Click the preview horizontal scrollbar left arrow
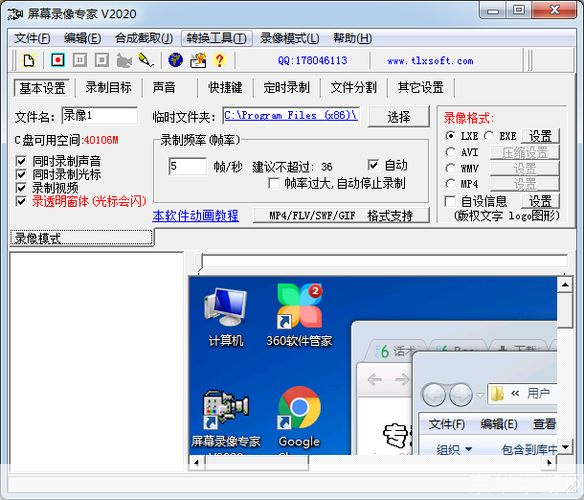The image size is (584, 500). tap(196, 463)
